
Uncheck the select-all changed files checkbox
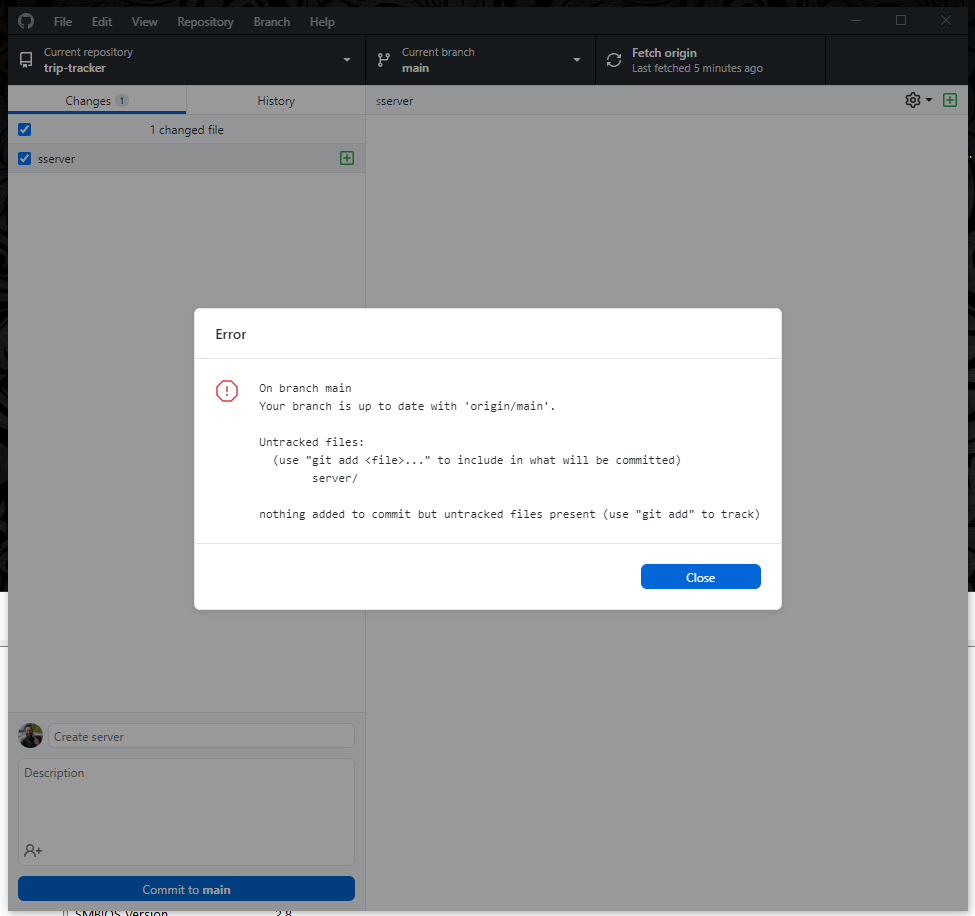24,129
